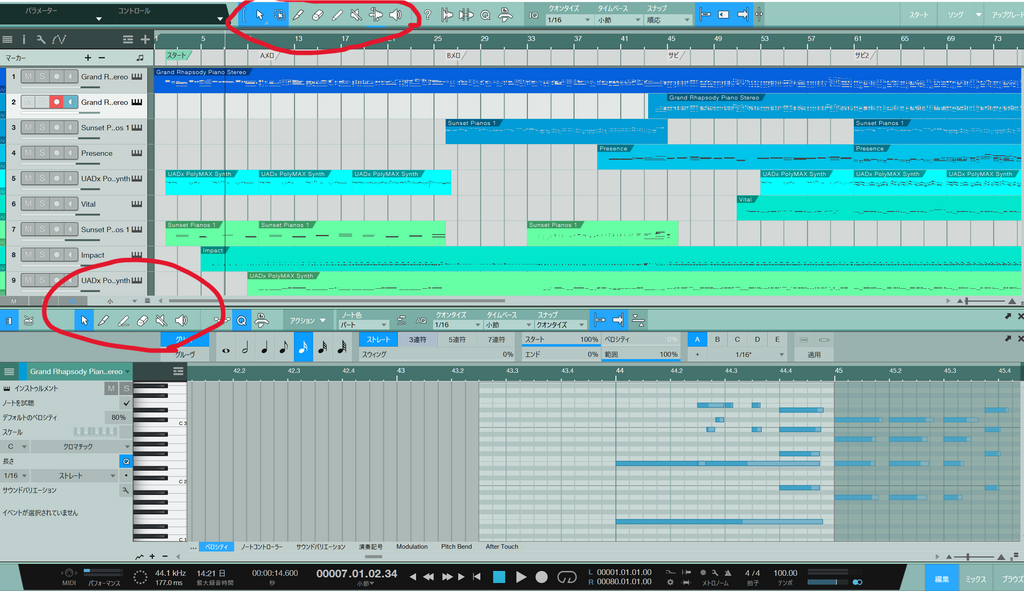Open the drum editor view icon

29,321
